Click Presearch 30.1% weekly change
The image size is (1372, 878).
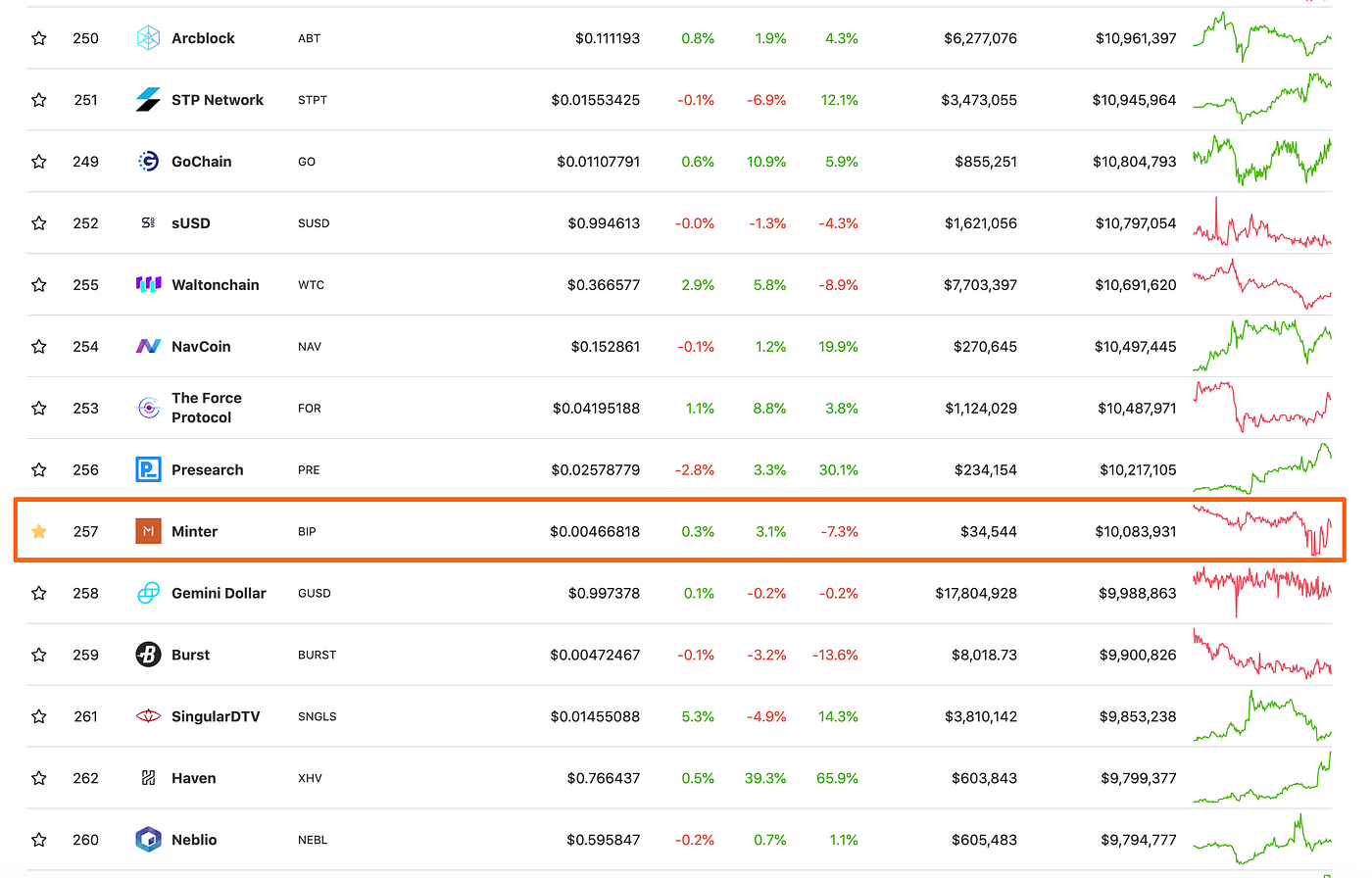[839, 470]
